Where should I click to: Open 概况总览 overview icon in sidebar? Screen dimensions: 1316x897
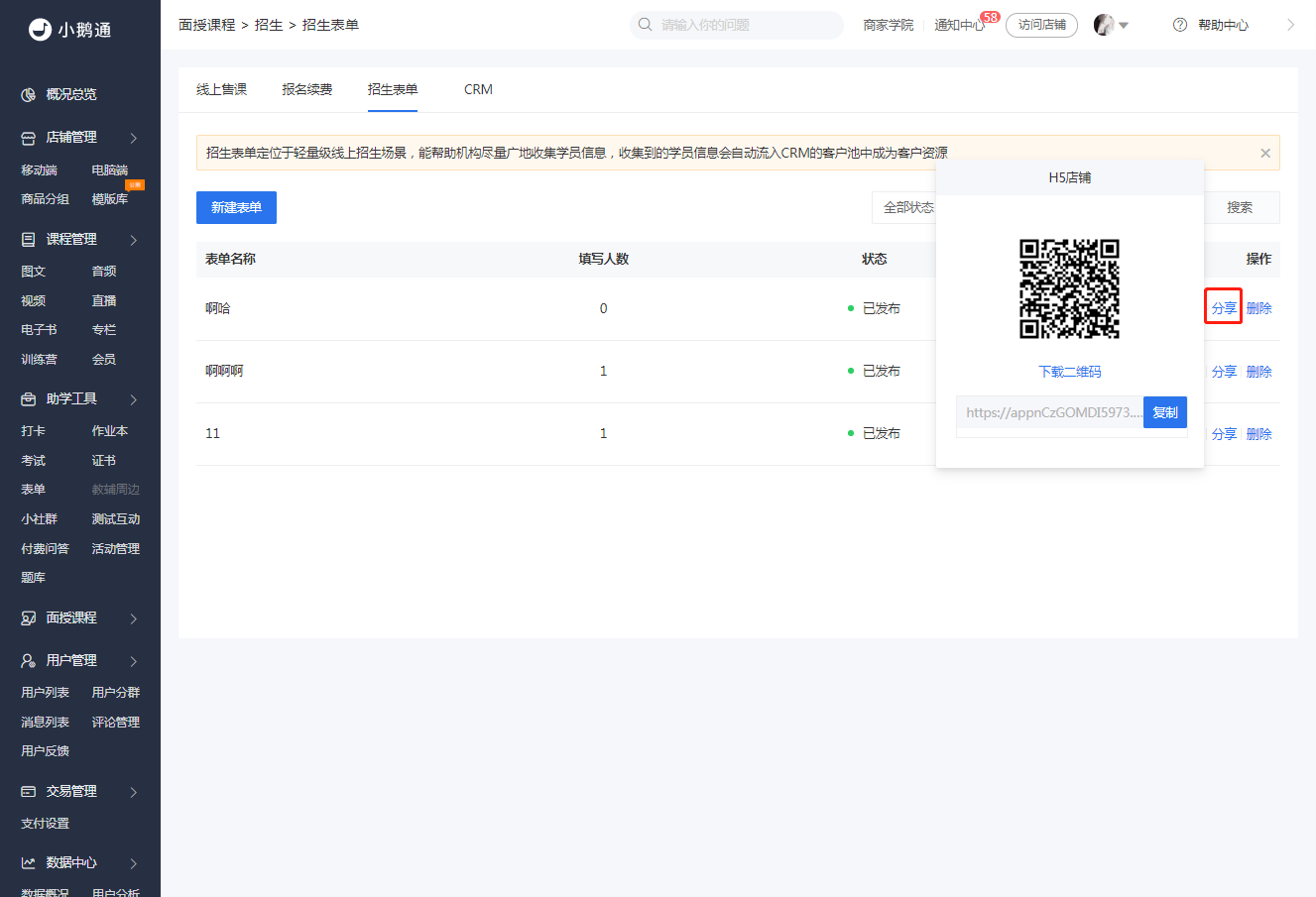coord(29,95)
